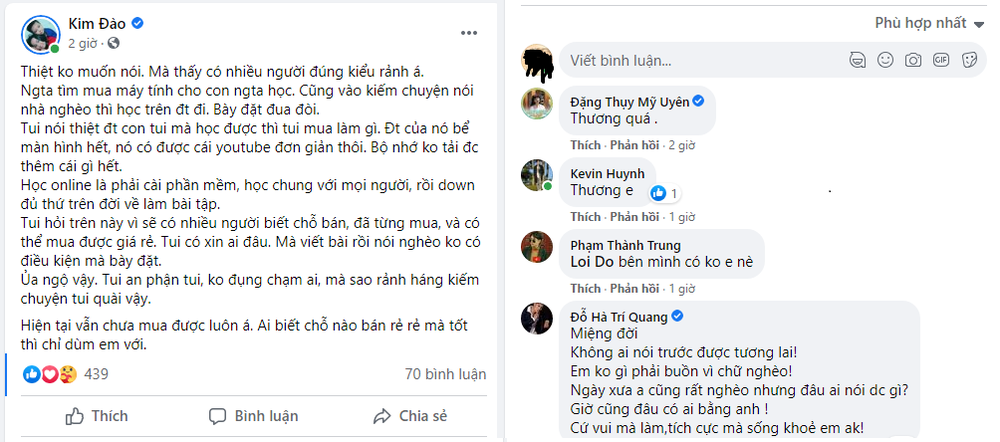Open the "Phù hợp nhất" sort dropdown

click(928, 22)
